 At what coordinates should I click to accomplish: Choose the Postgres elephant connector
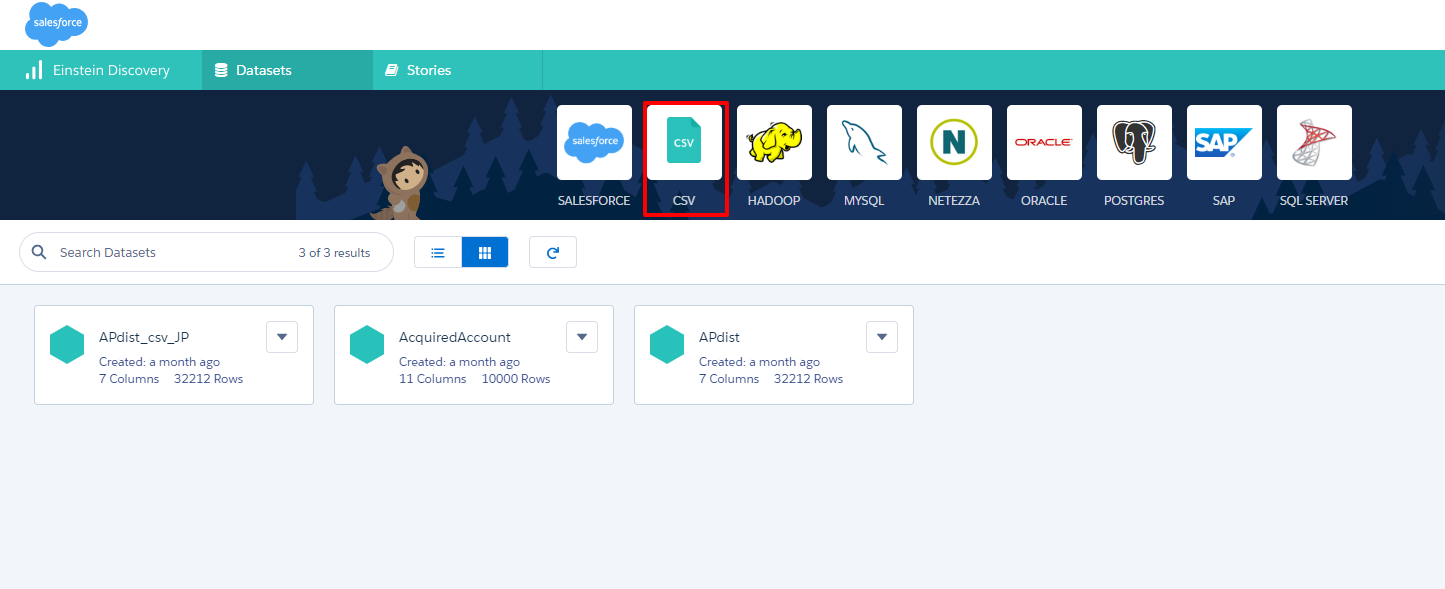coord(1134,143)
